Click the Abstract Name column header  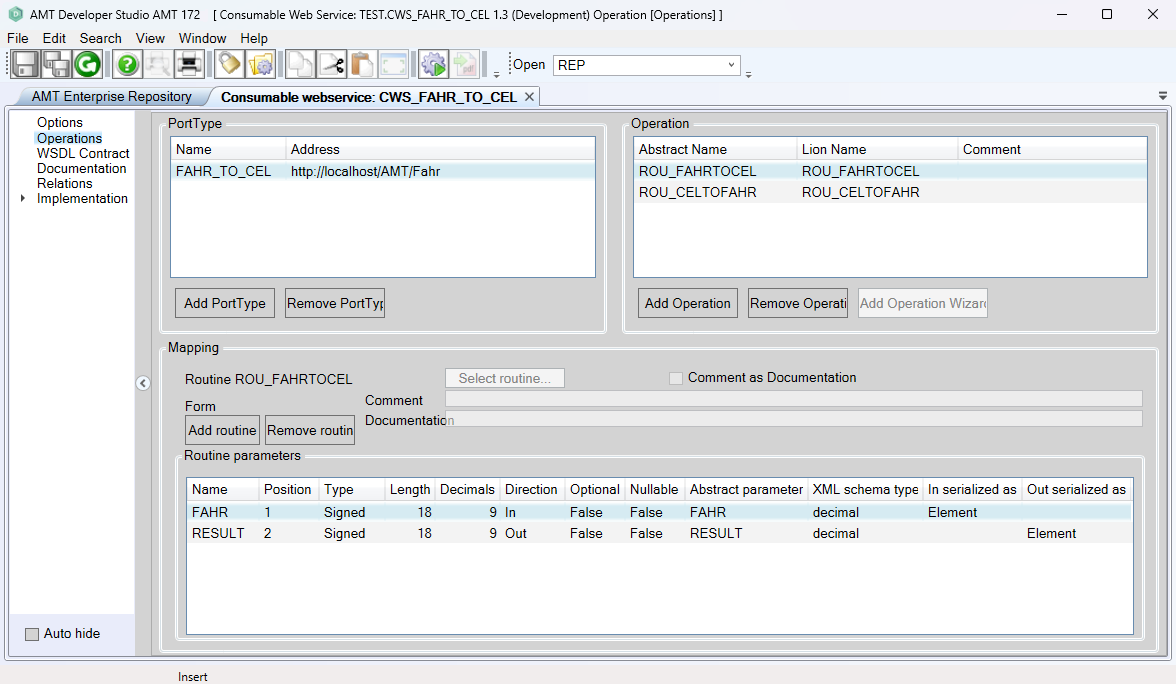(715, 149)
